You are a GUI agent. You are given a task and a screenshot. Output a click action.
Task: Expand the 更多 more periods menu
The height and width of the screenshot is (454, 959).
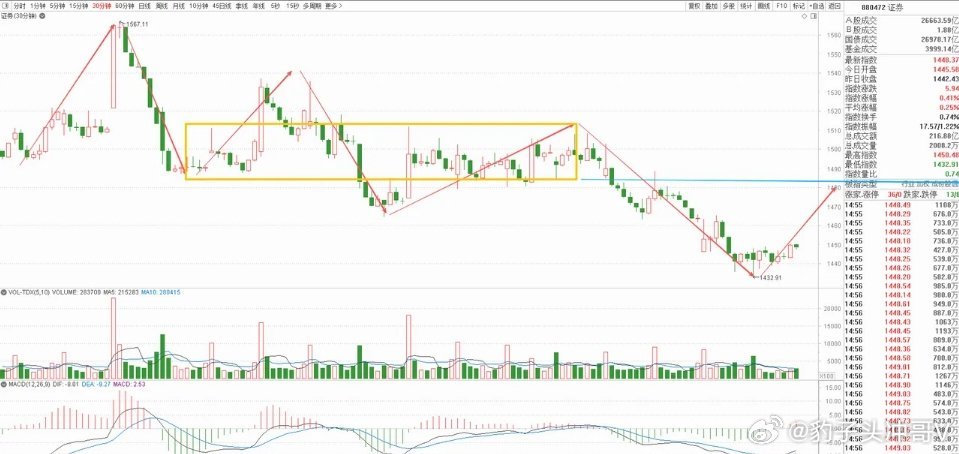tap(333, 6)
